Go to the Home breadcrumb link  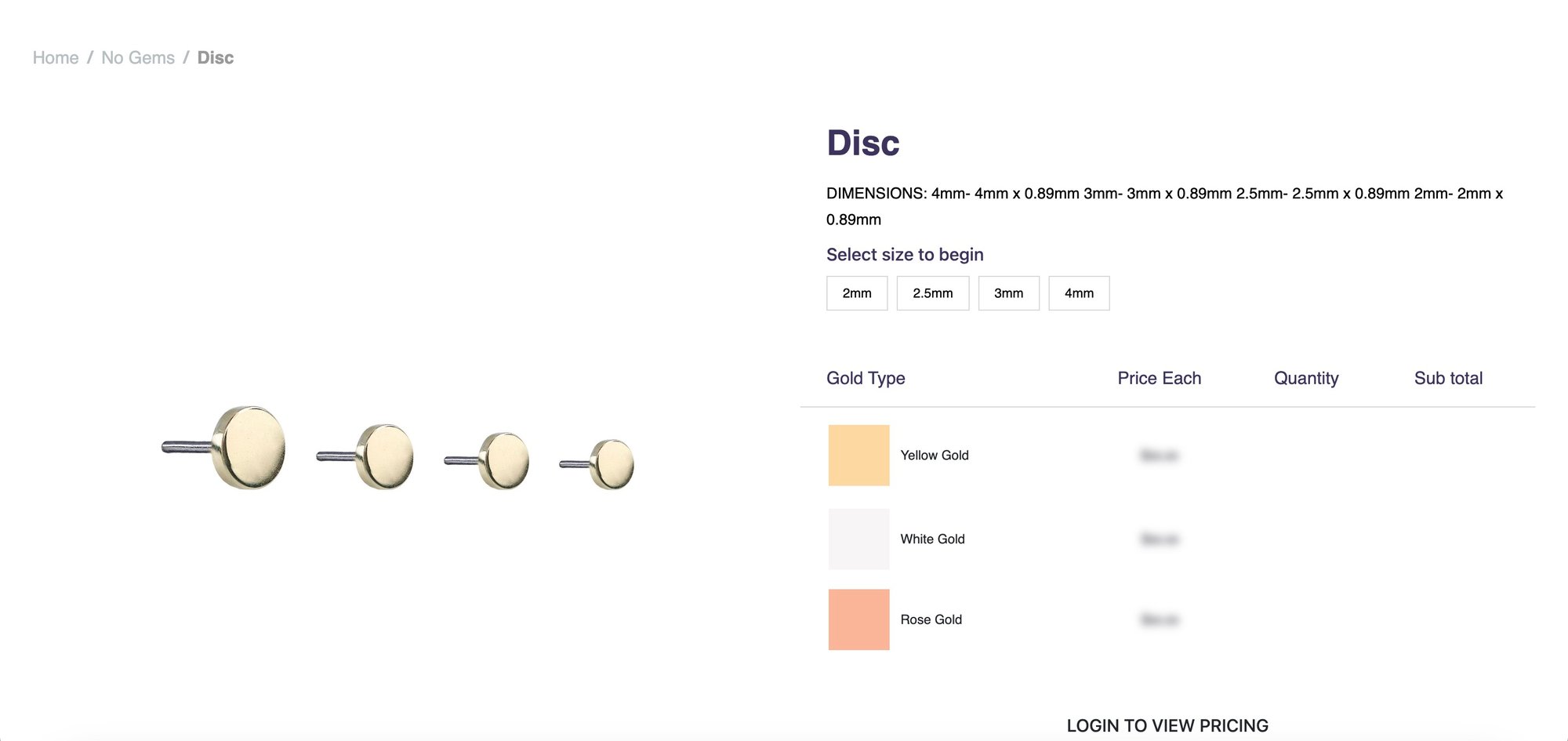56,58
